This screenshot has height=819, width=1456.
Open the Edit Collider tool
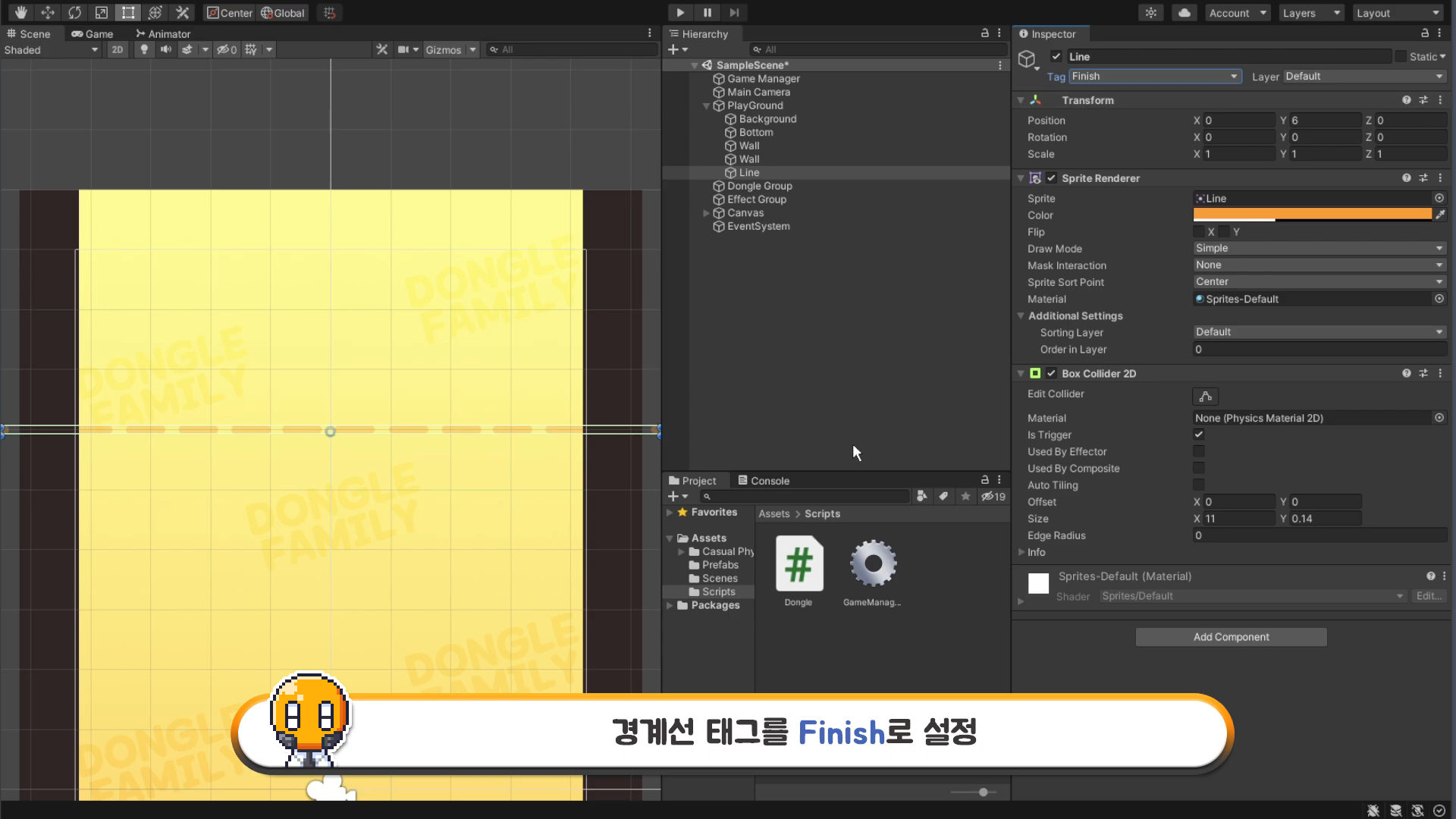1205,397
